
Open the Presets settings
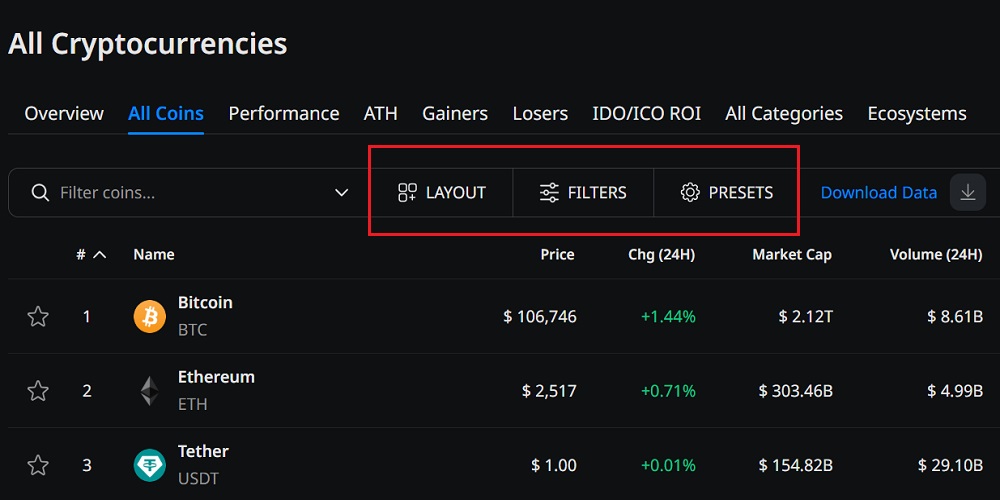(x=726, y=193)
